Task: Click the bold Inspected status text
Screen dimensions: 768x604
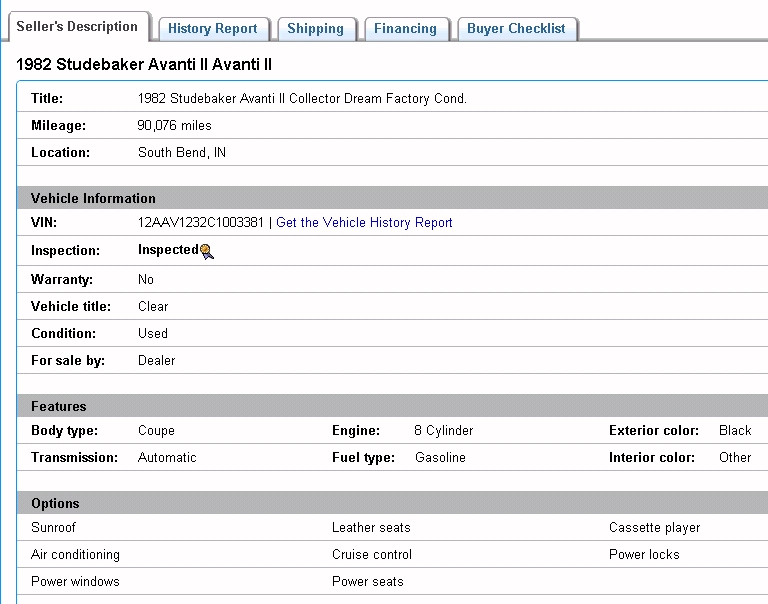Action: click(168, 251)
